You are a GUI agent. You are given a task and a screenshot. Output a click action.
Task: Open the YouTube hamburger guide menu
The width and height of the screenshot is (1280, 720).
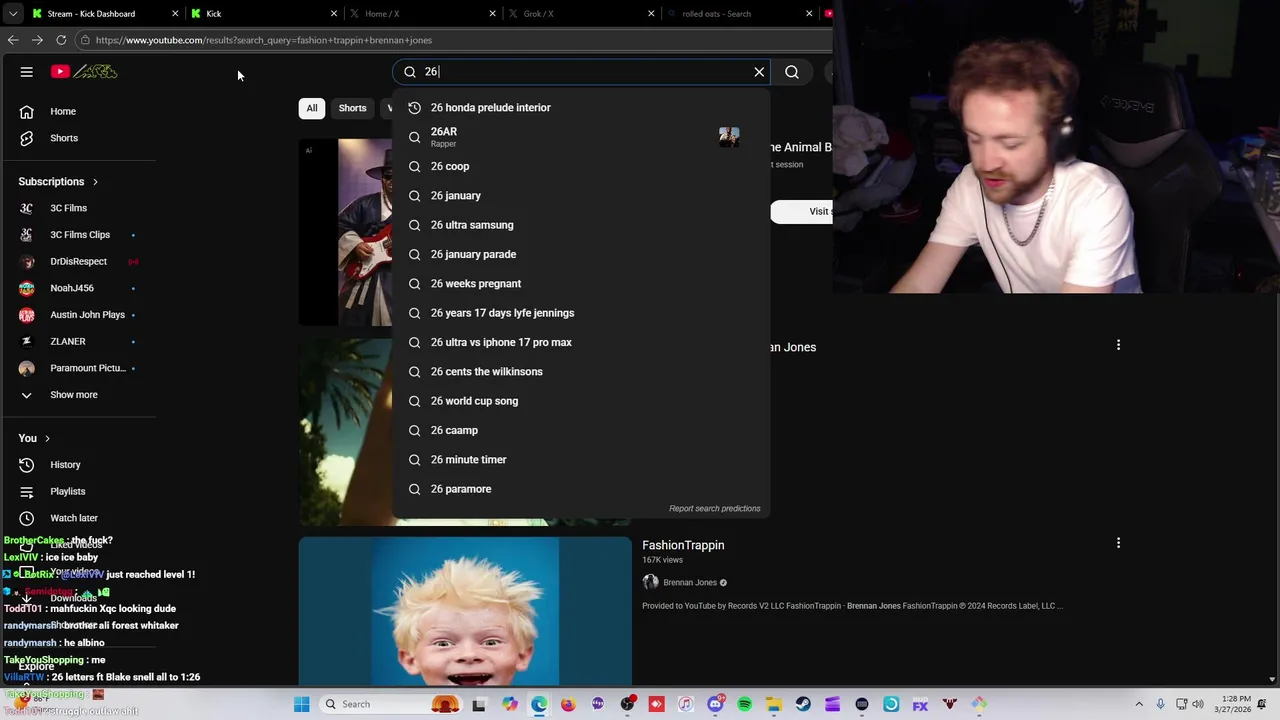[27, 72]
